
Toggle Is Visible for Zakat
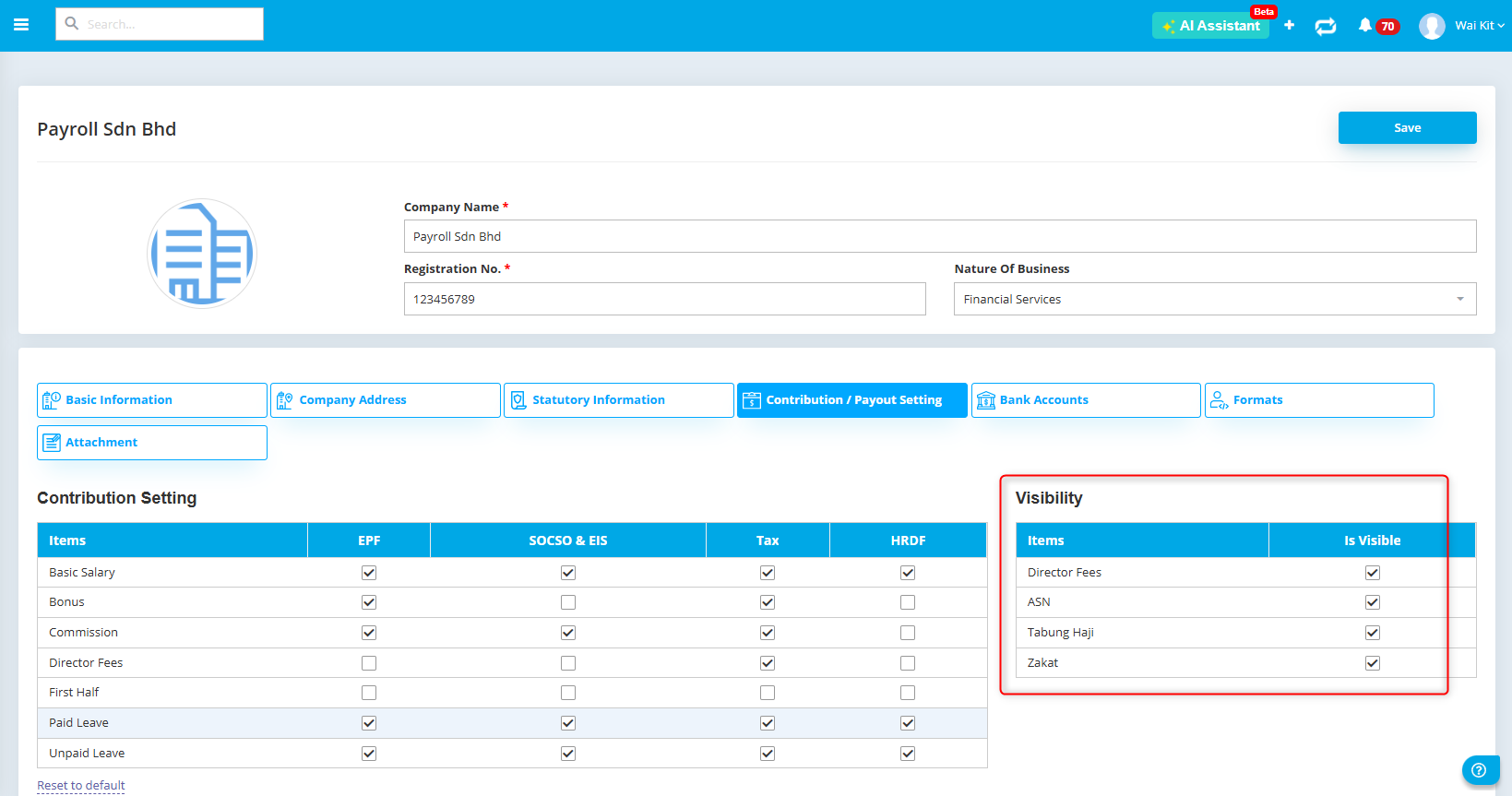click(1373, 663)
